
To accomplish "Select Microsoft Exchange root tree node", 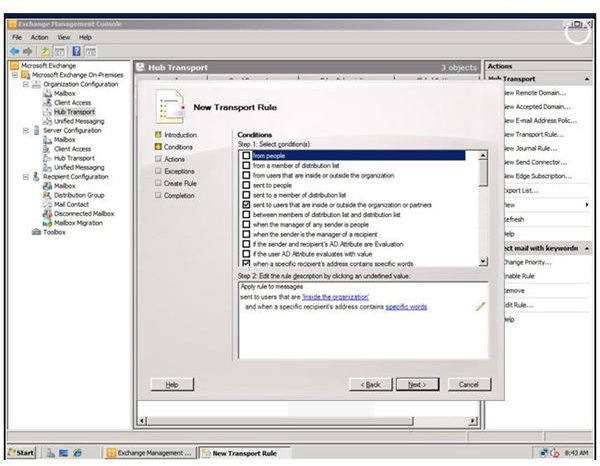I will coord(48,65).
